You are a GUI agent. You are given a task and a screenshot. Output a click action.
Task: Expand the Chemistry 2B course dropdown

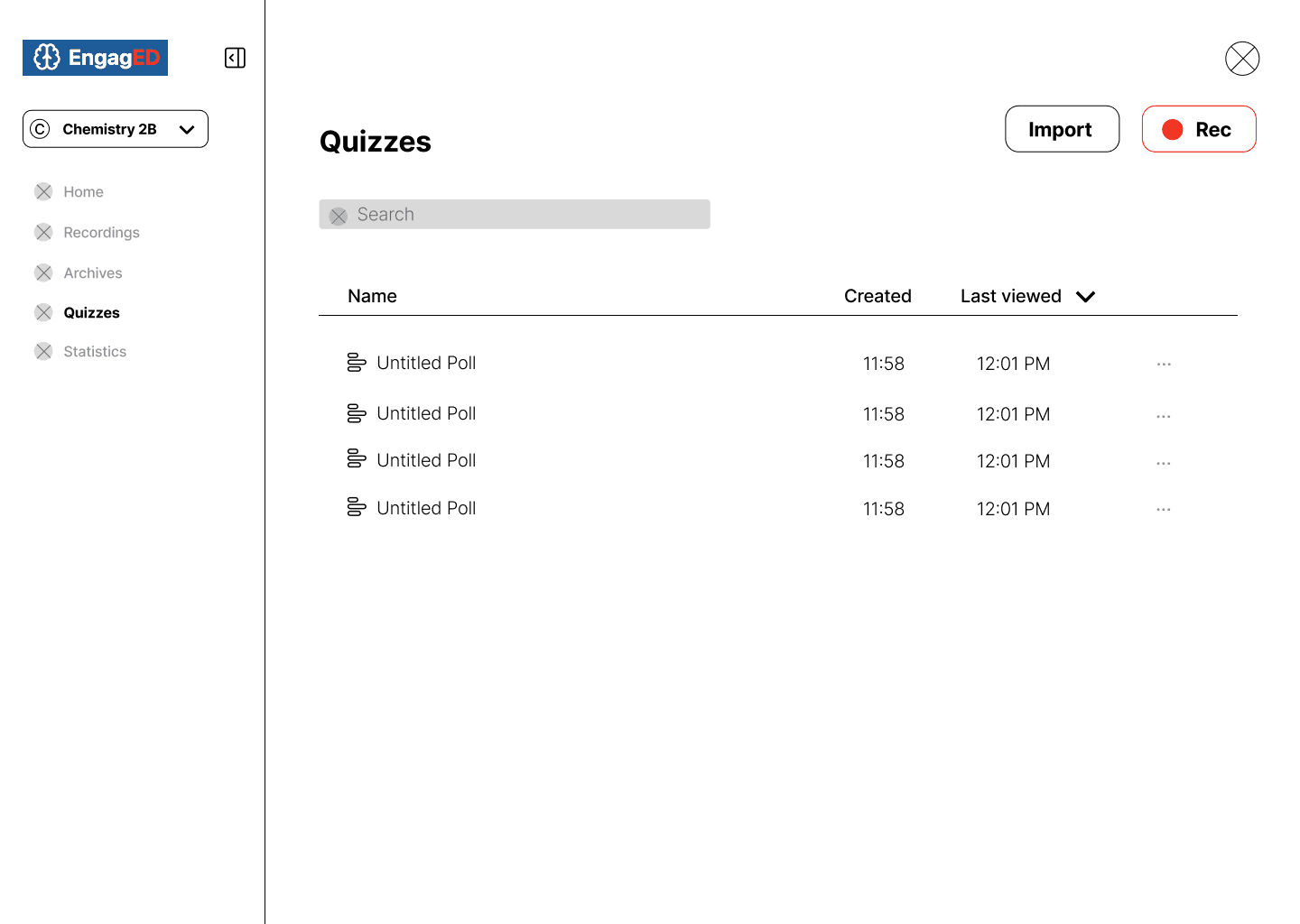pos(116,129)
